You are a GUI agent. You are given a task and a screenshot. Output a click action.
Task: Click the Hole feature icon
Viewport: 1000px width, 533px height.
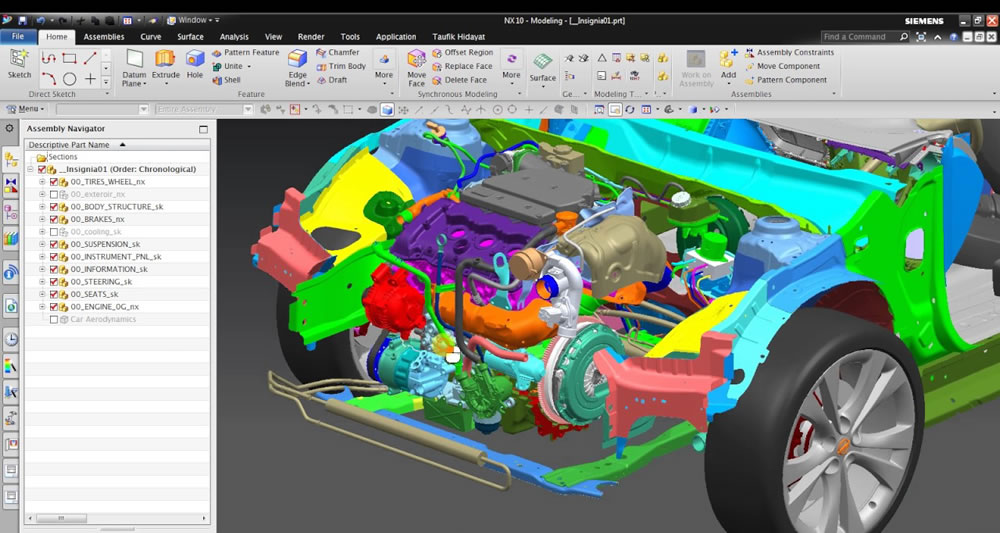click(x=194, y=64)
